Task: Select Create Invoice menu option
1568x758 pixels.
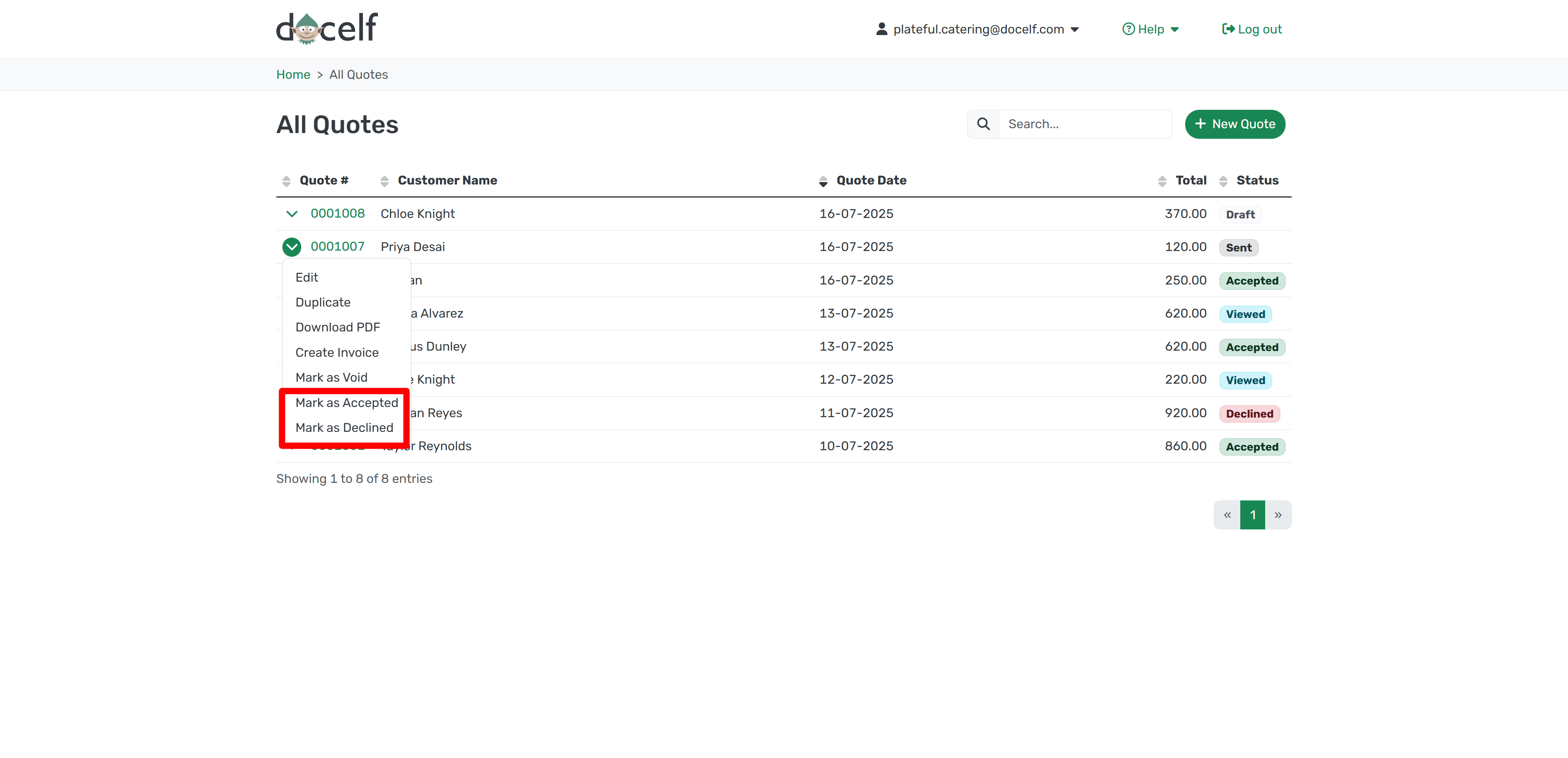Action: (337, 353)
